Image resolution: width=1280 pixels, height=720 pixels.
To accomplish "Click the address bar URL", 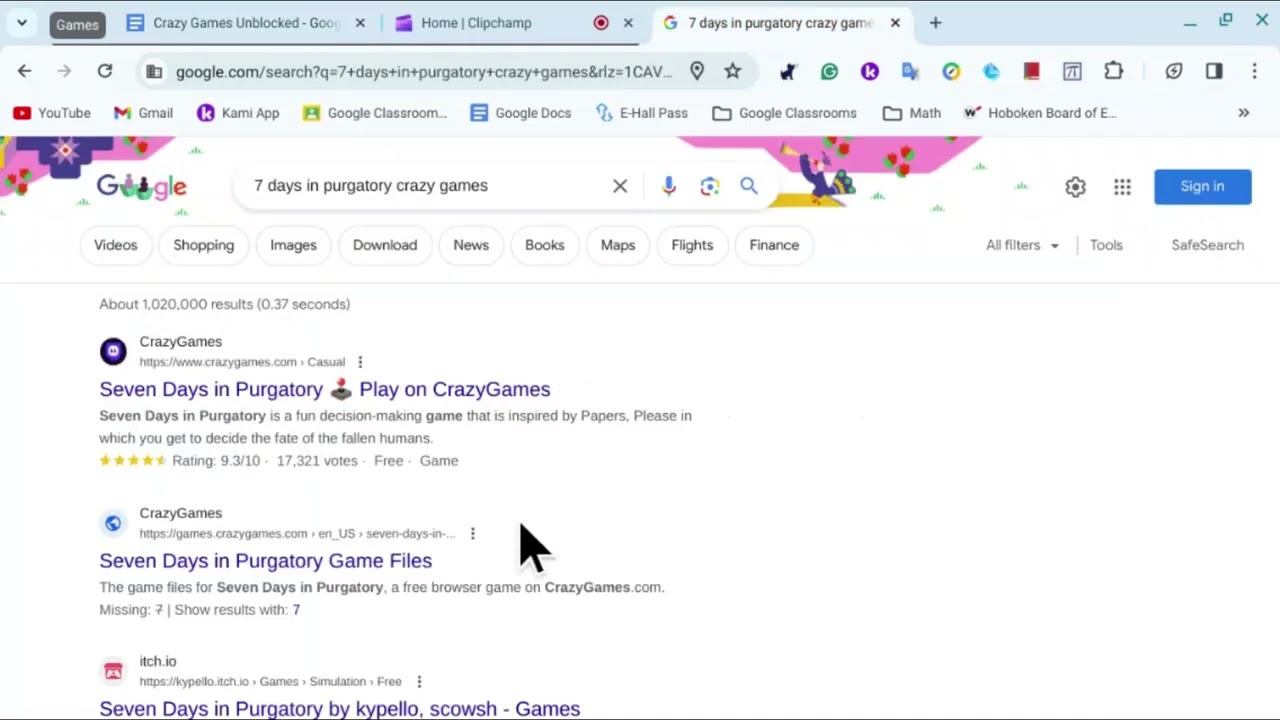I will tap(424, 72).
